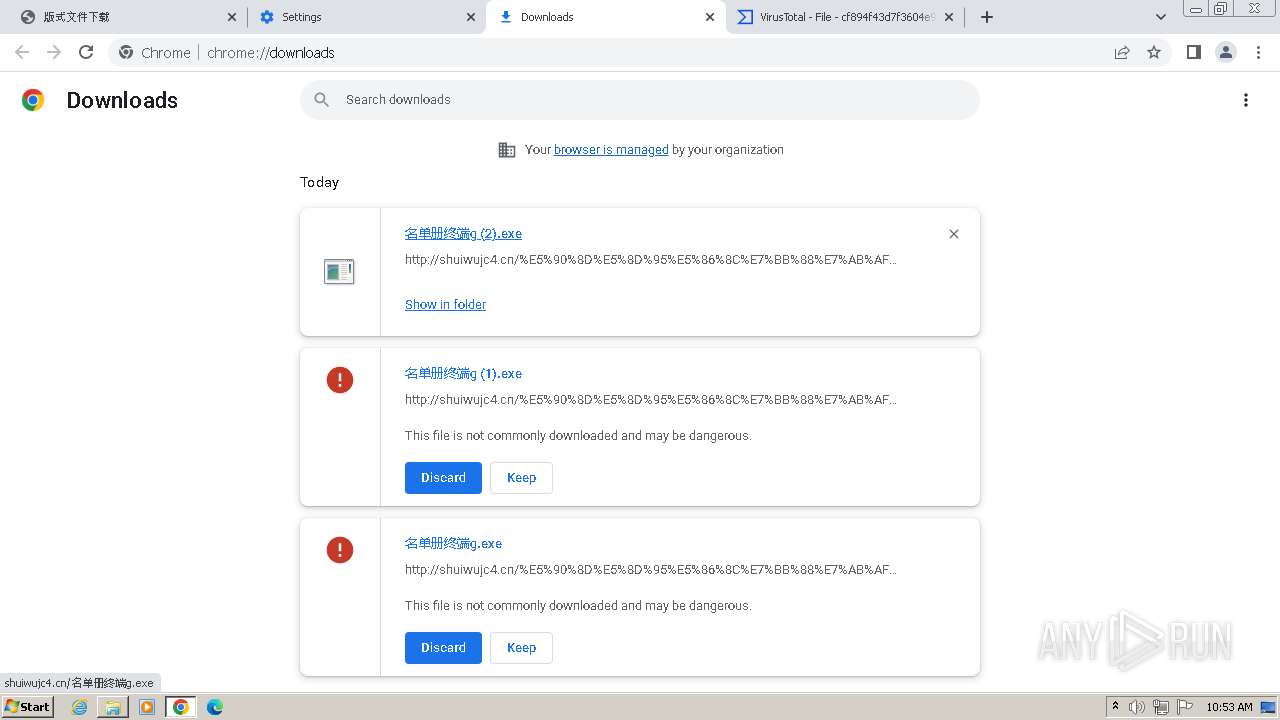Click the Chrome logo beside Downloads title
The image size is (1280, 720).
(x=33, y=100)
